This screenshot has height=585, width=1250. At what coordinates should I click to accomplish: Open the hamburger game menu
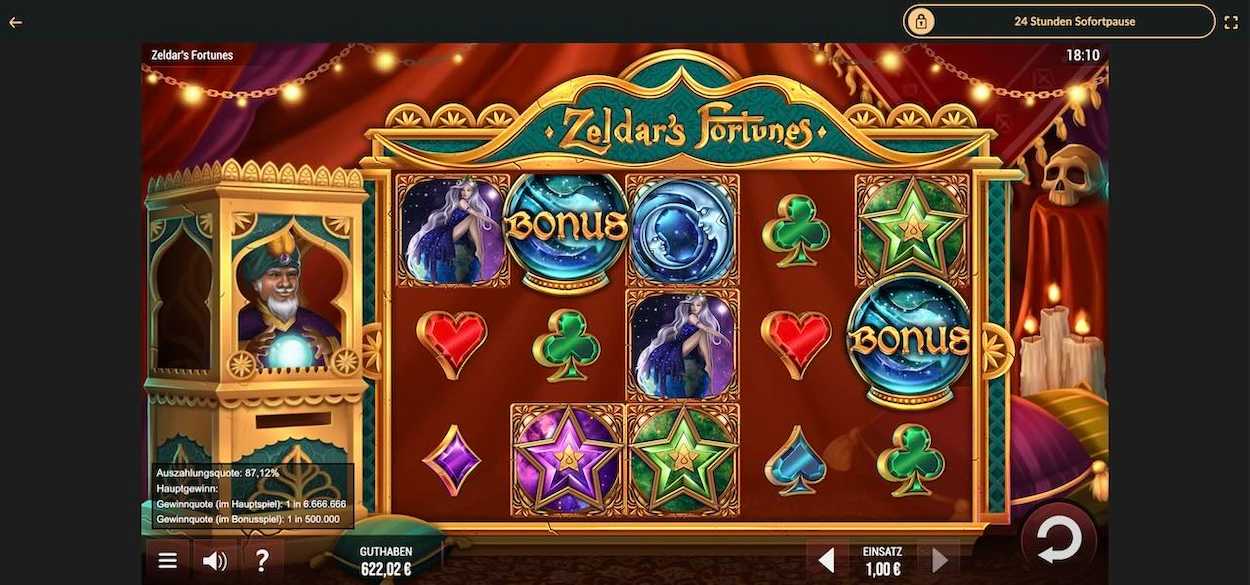point(168,561)
